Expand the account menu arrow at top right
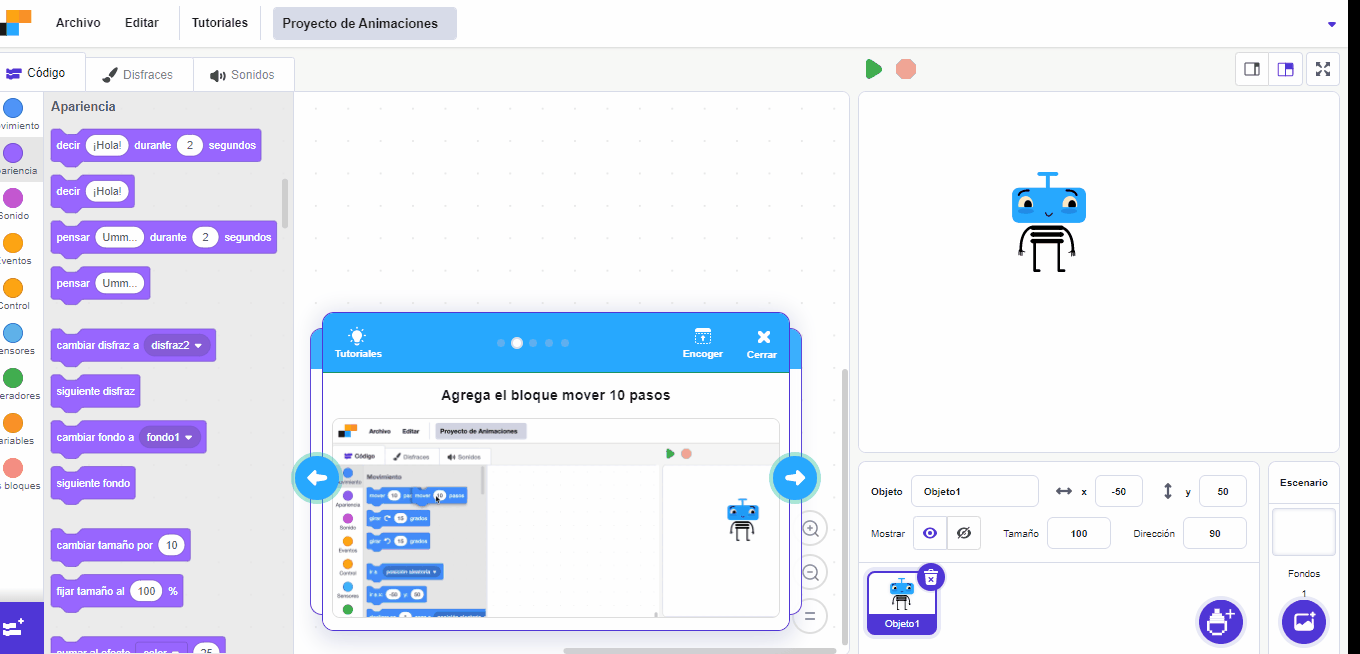The image size is (1360, 654). coord(1331,24)
